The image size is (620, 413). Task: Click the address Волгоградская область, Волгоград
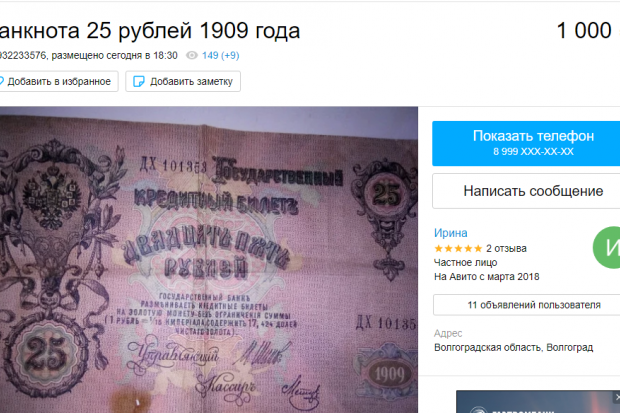[513, 347]
